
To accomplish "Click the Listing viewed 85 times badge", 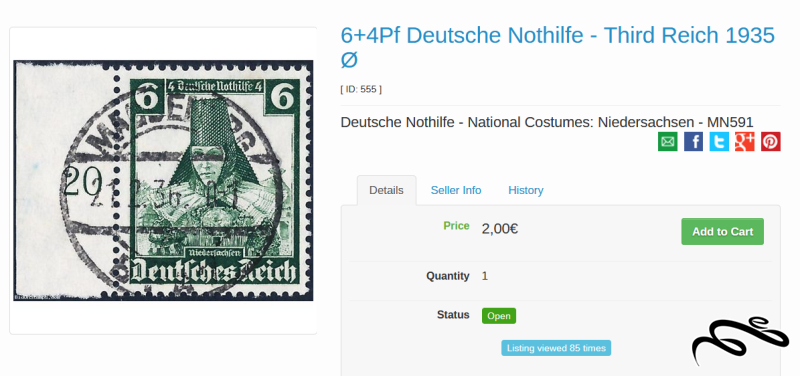I will coord(556,348).
